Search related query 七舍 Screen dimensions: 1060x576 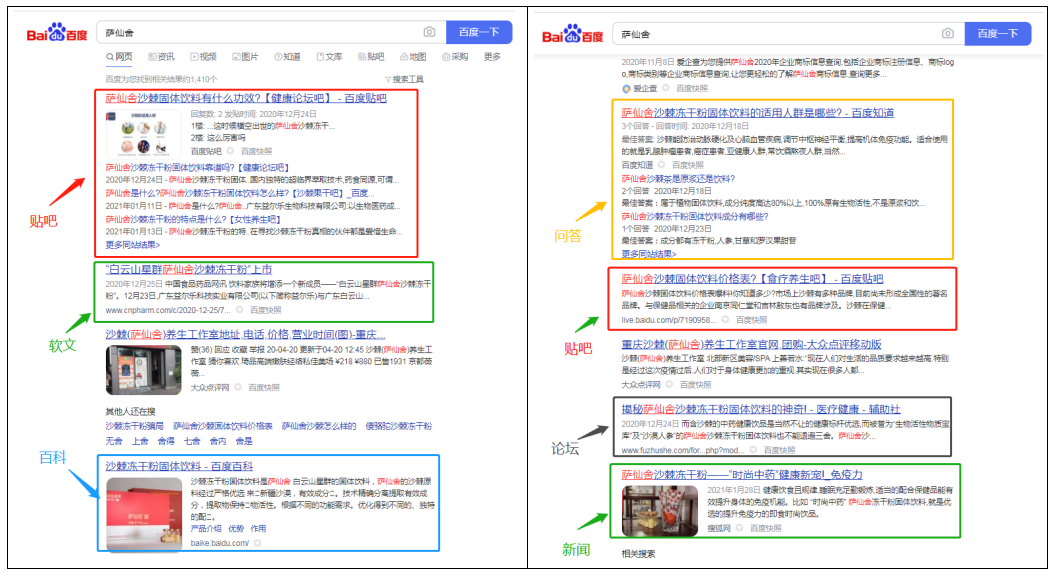click(x=192, y=441)
